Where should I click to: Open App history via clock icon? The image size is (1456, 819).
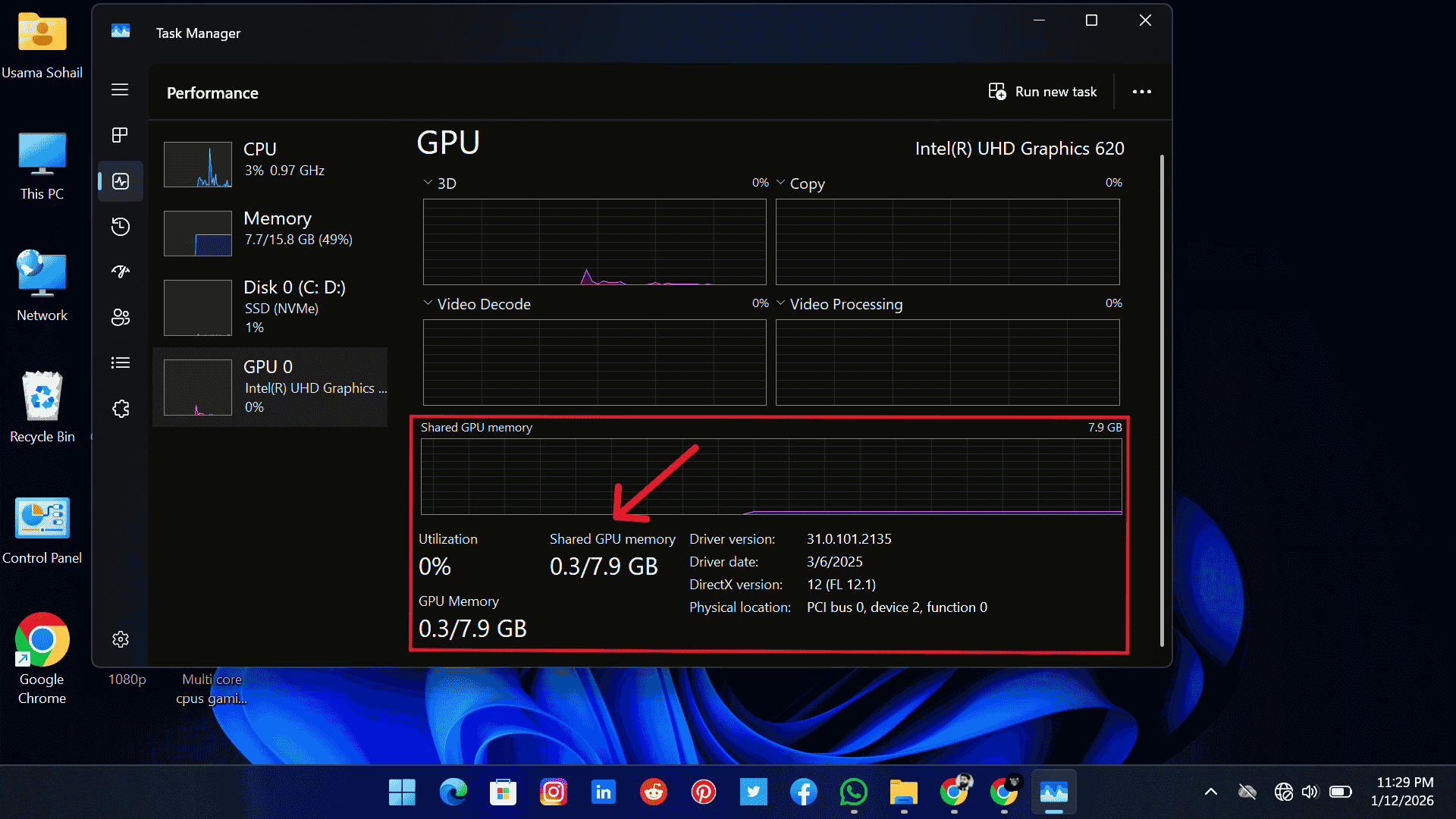(x=120, y=226)
